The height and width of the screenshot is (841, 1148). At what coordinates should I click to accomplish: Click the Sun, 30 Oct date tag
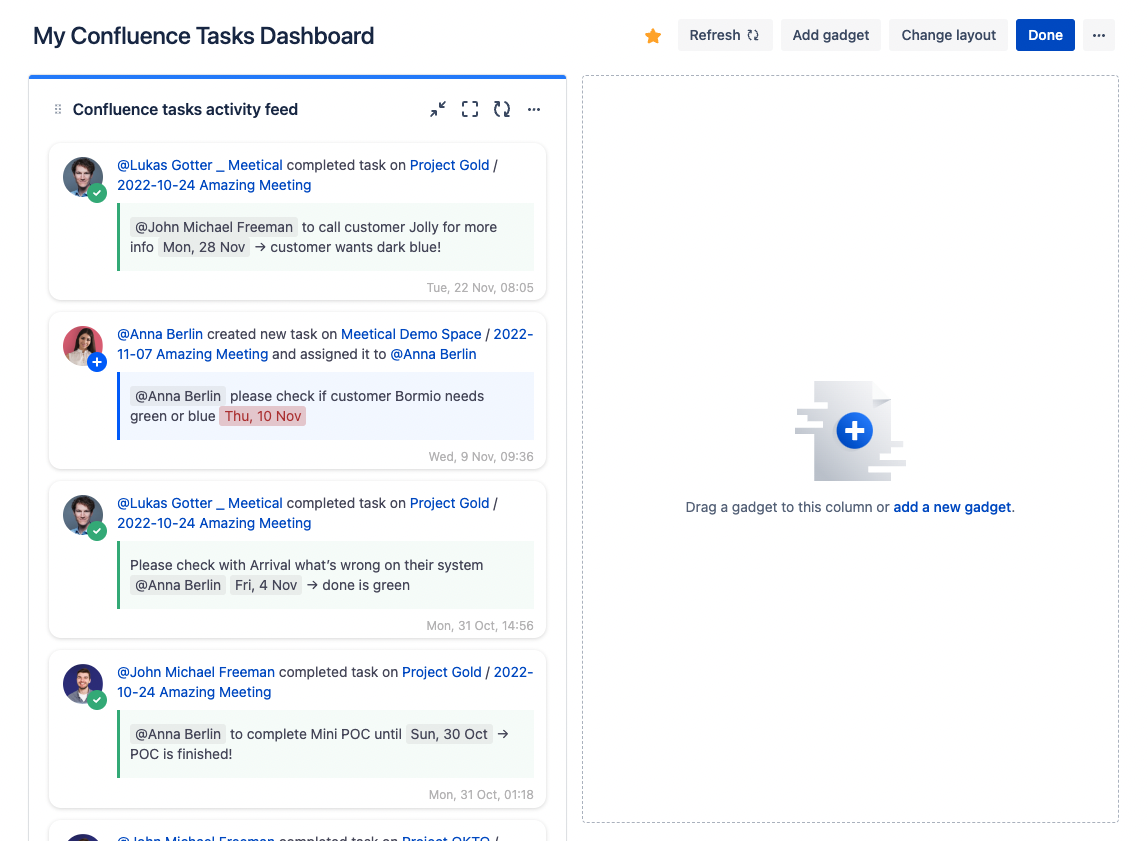(449, 734)
